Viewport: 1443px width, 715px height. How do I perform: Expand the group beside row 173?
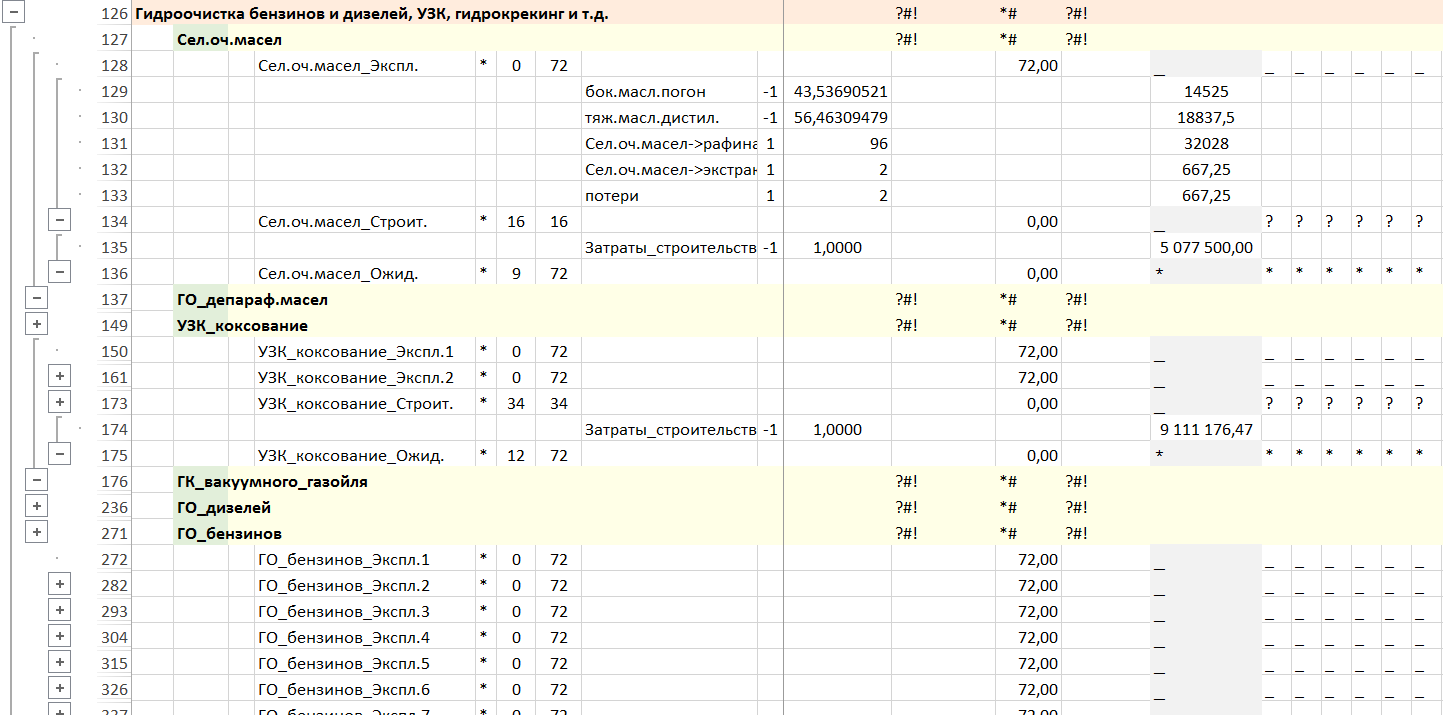click(x=59, y=402)
